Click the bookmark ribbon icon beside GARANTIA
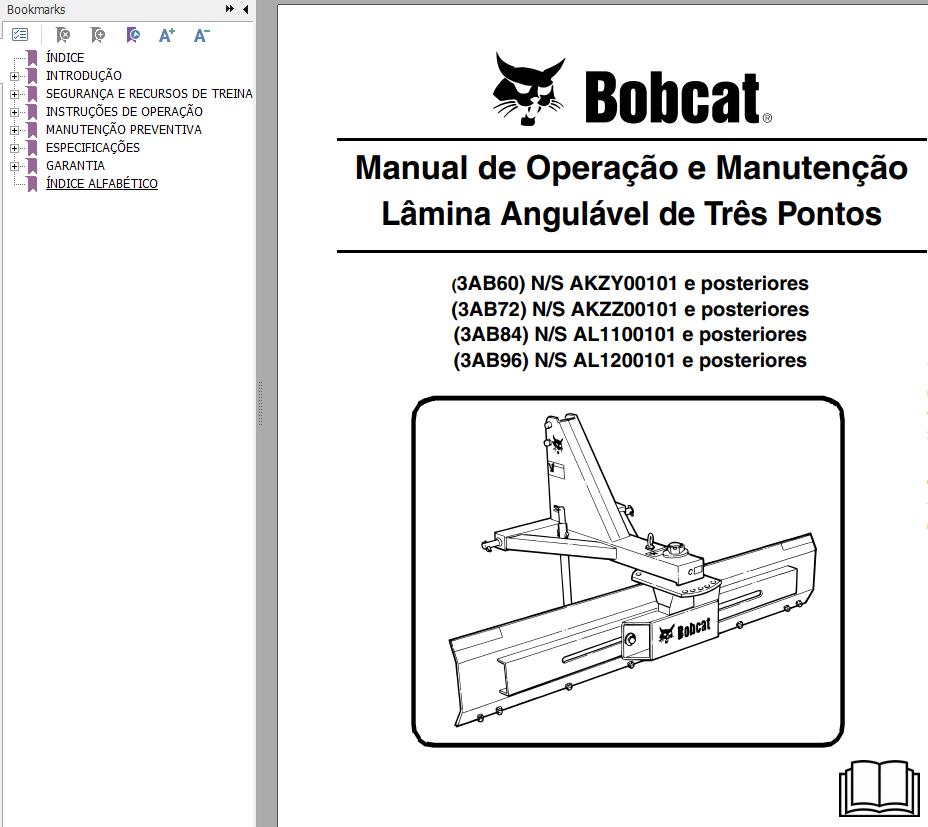Screen dimensions: 928x827 (33, 166)
